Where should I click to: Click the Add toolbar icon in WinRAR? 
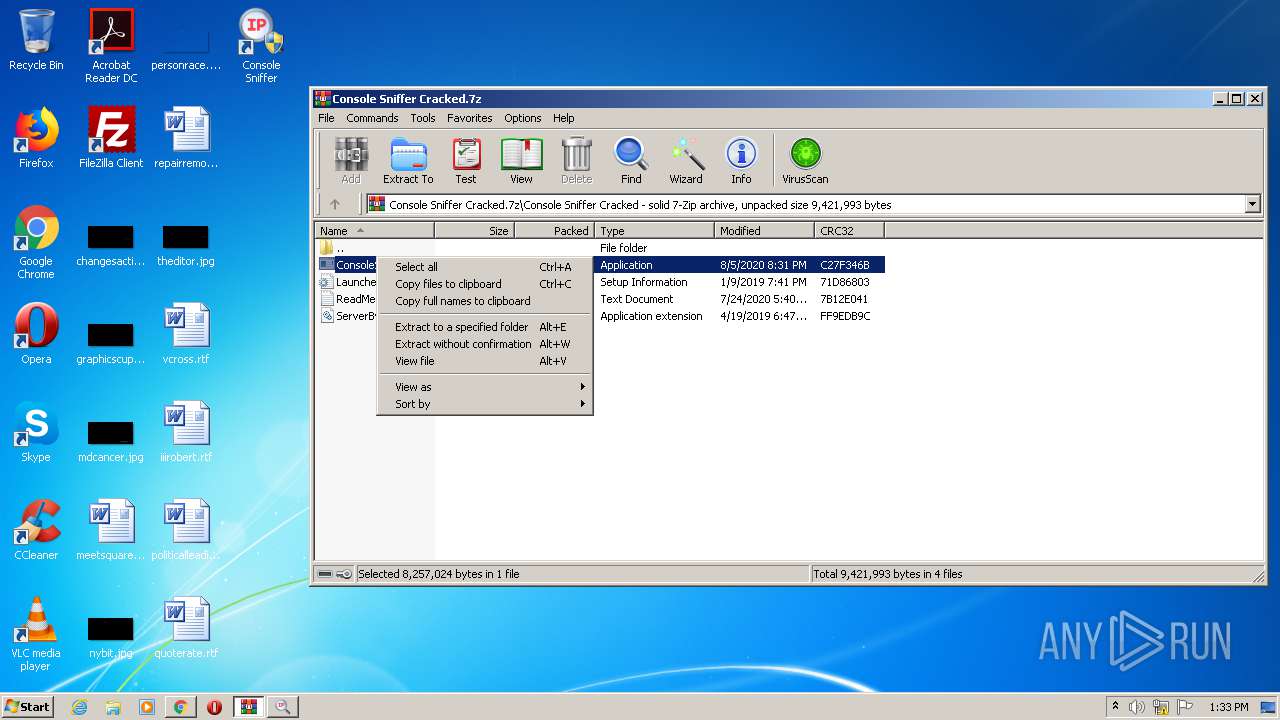click(x=351, y=161)
